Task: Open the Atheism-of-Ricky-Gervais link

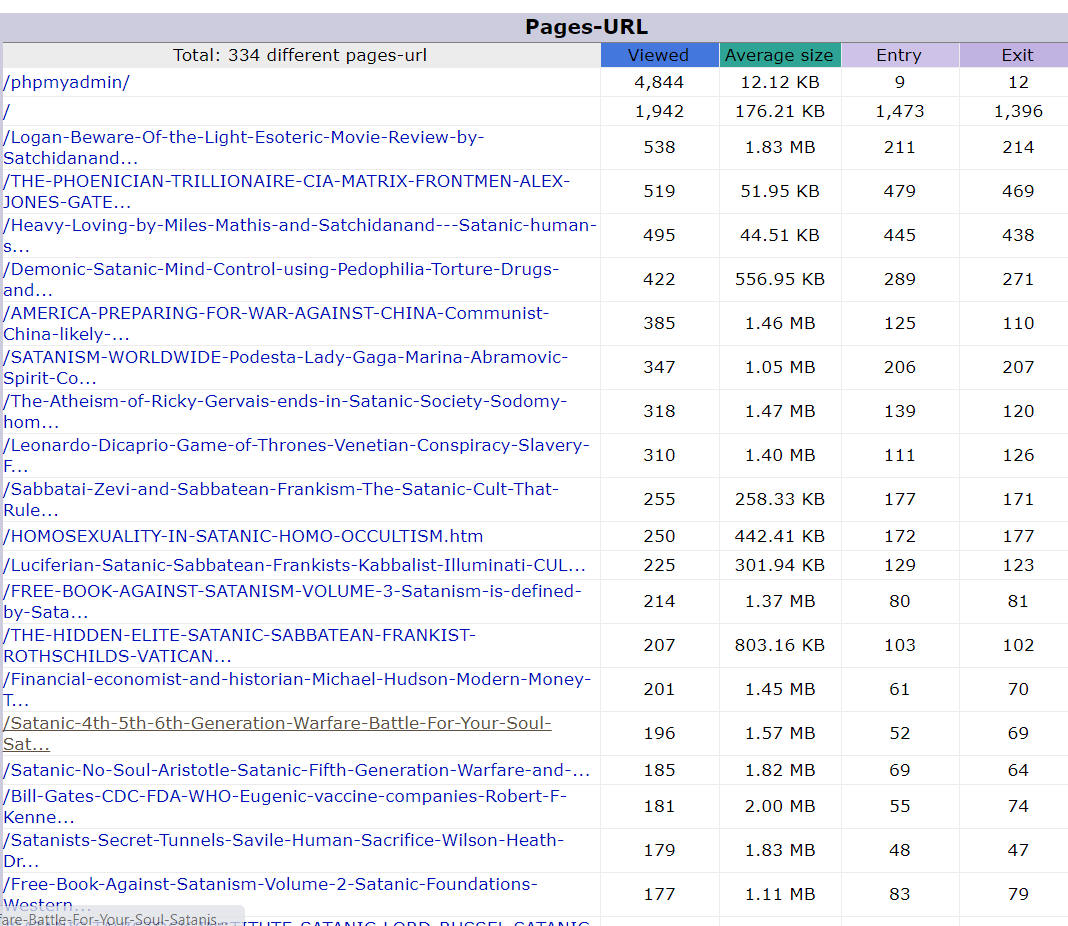Action: 285,411
